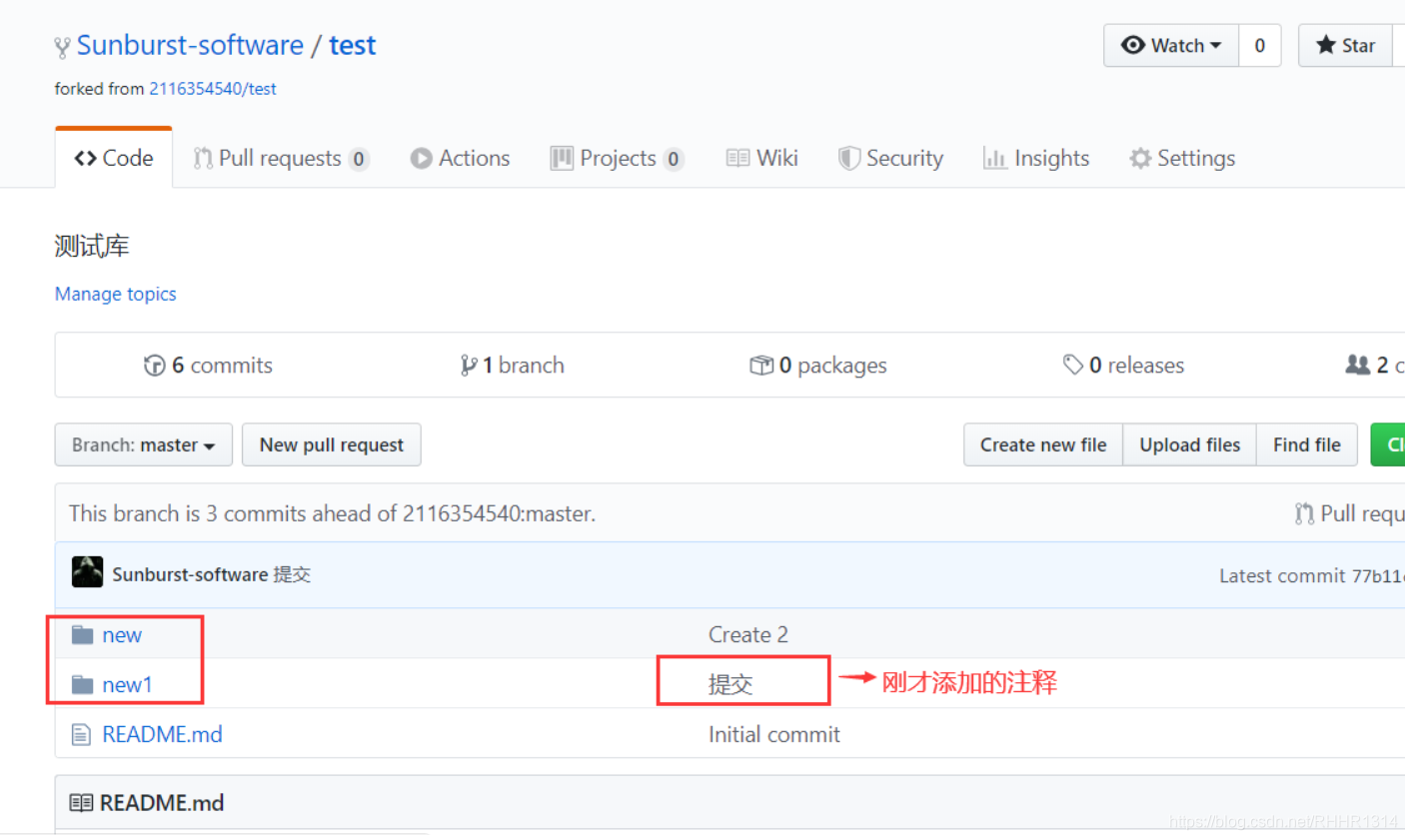Open the Sunburst-software owner link
The width and height of the screenshot is (1407, 840).
click(x=190, y=45)
